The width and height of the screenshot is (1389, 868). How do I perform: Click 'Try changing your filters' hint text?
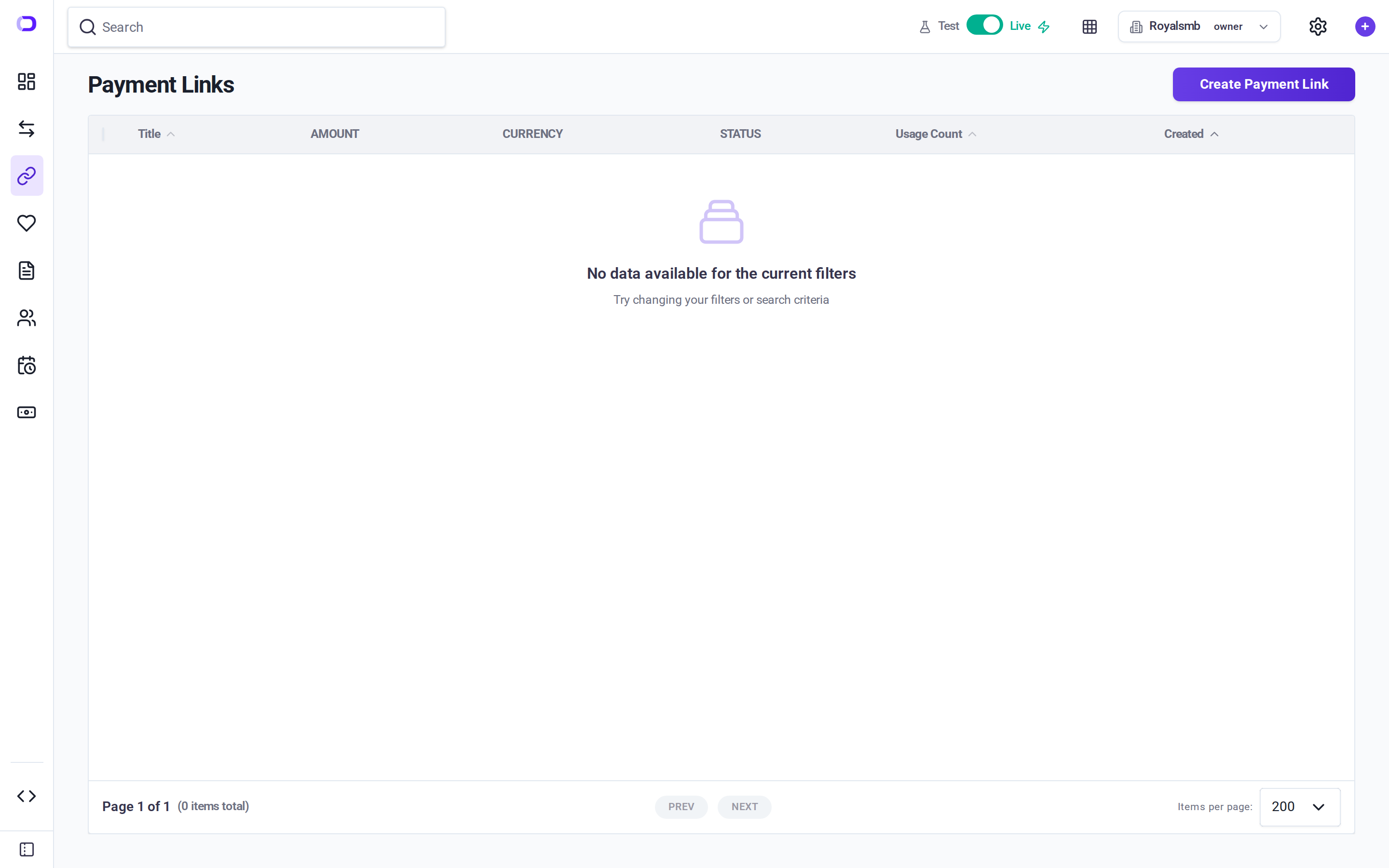click(x=721, y=299)
